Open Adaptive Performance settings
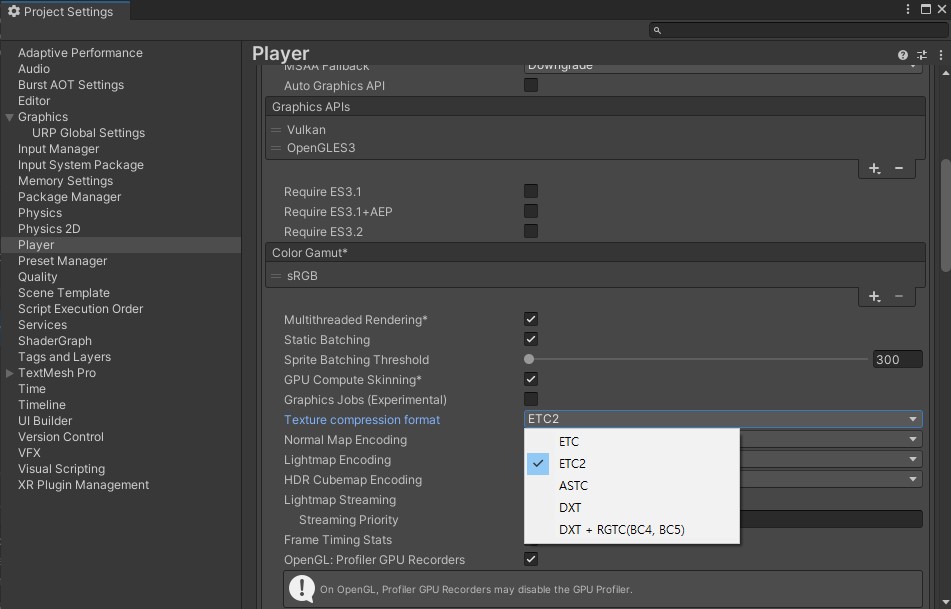The height and width of the screenshot is (609, 951). (80, 53)
